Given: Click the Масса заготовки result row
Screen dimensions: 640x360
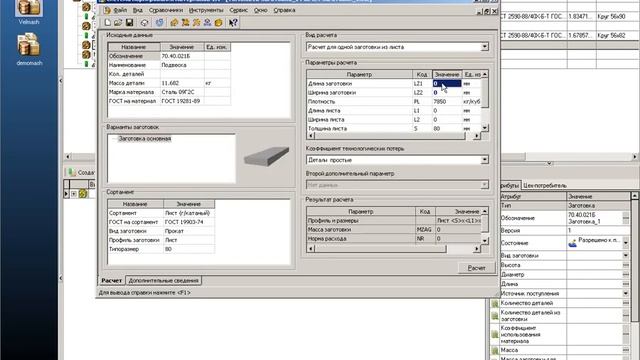Looking at the screenshot, I should tap(394, 230).
